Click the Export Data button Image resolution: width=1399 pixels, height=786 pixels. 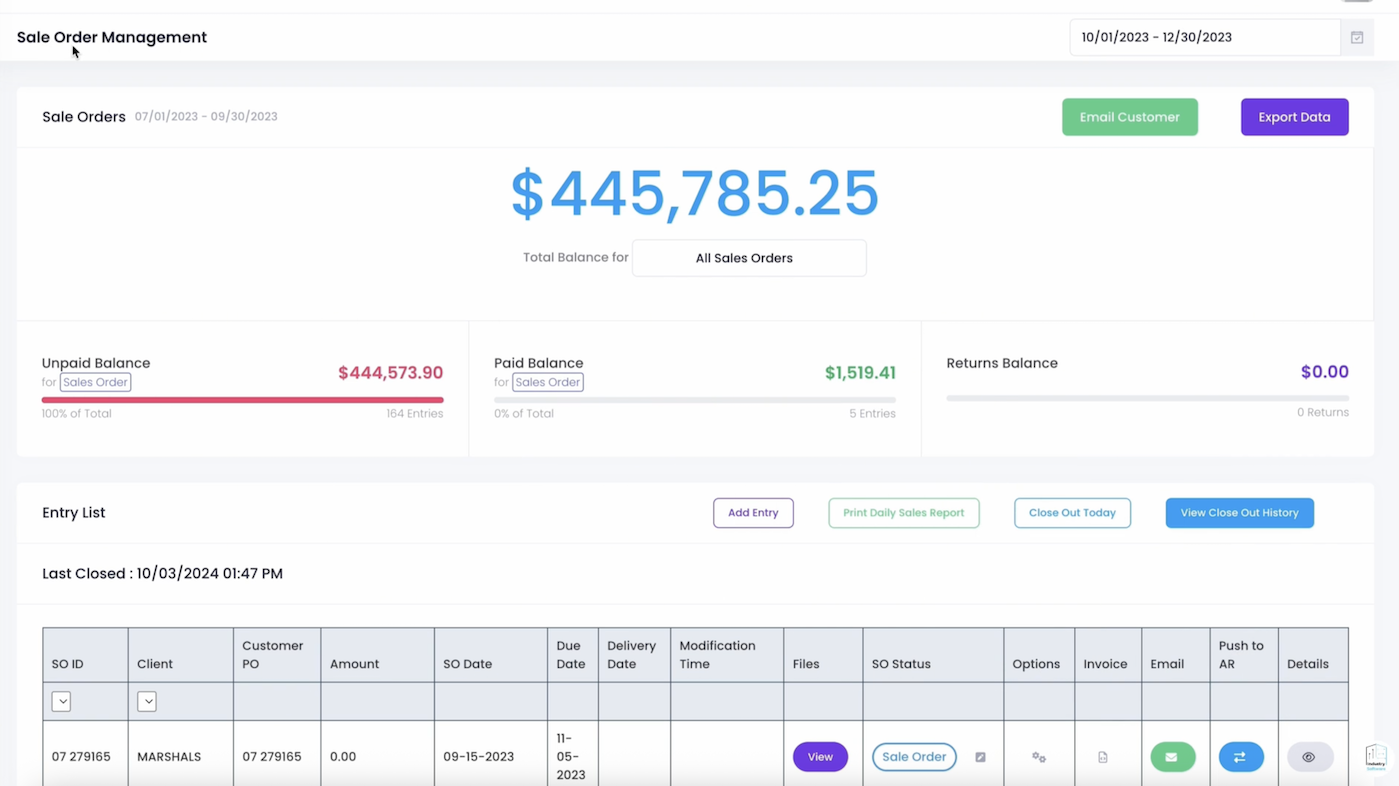pyautogui.click(x=1294, y=117)
